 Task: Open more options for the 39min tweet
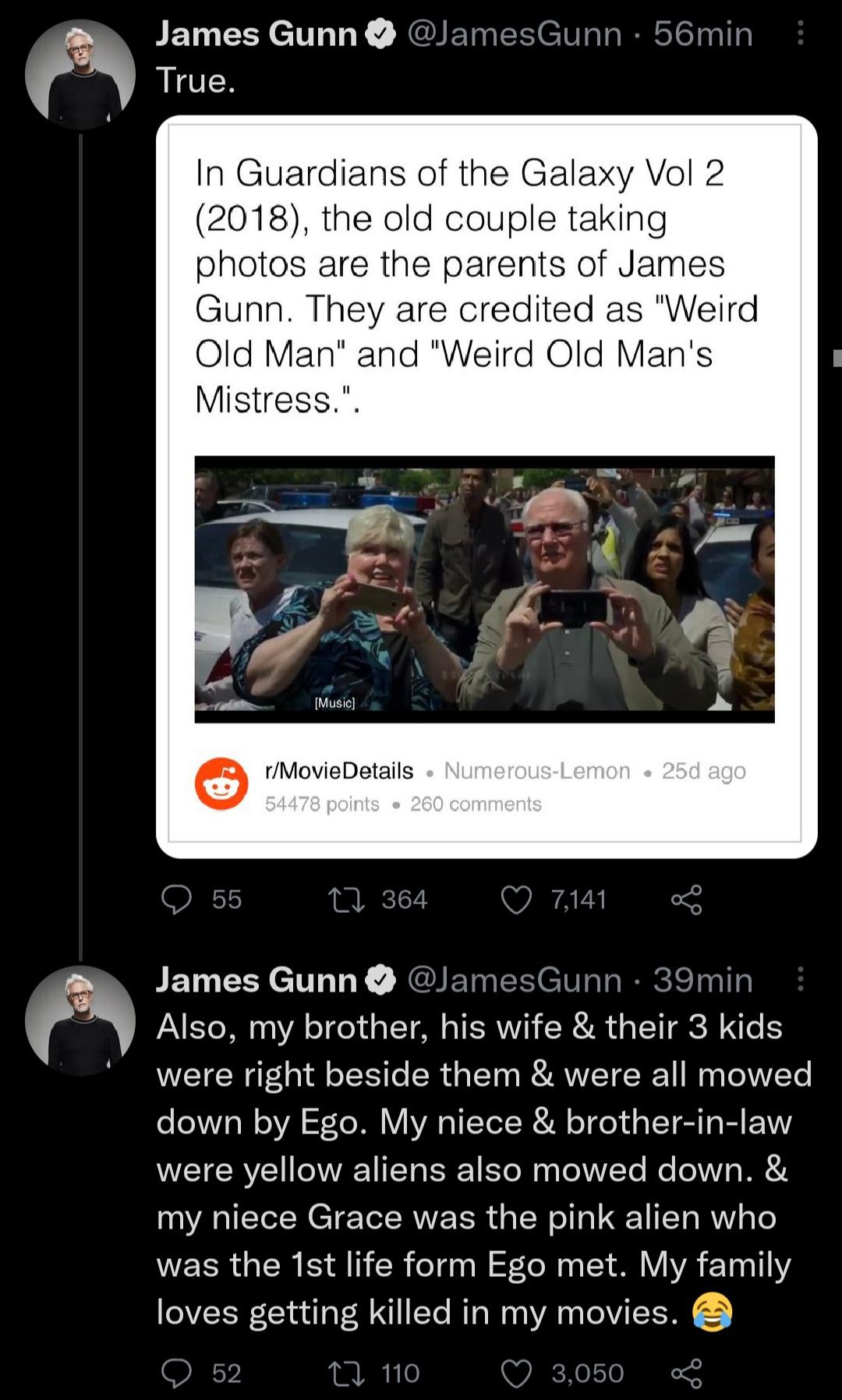point(801,979)
